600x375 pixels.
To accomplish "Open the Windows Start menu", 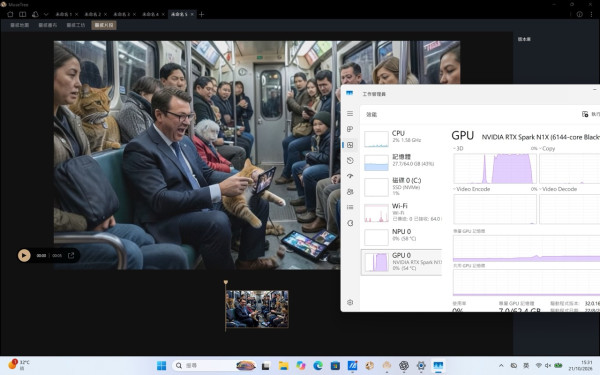I will coord(161,366).
